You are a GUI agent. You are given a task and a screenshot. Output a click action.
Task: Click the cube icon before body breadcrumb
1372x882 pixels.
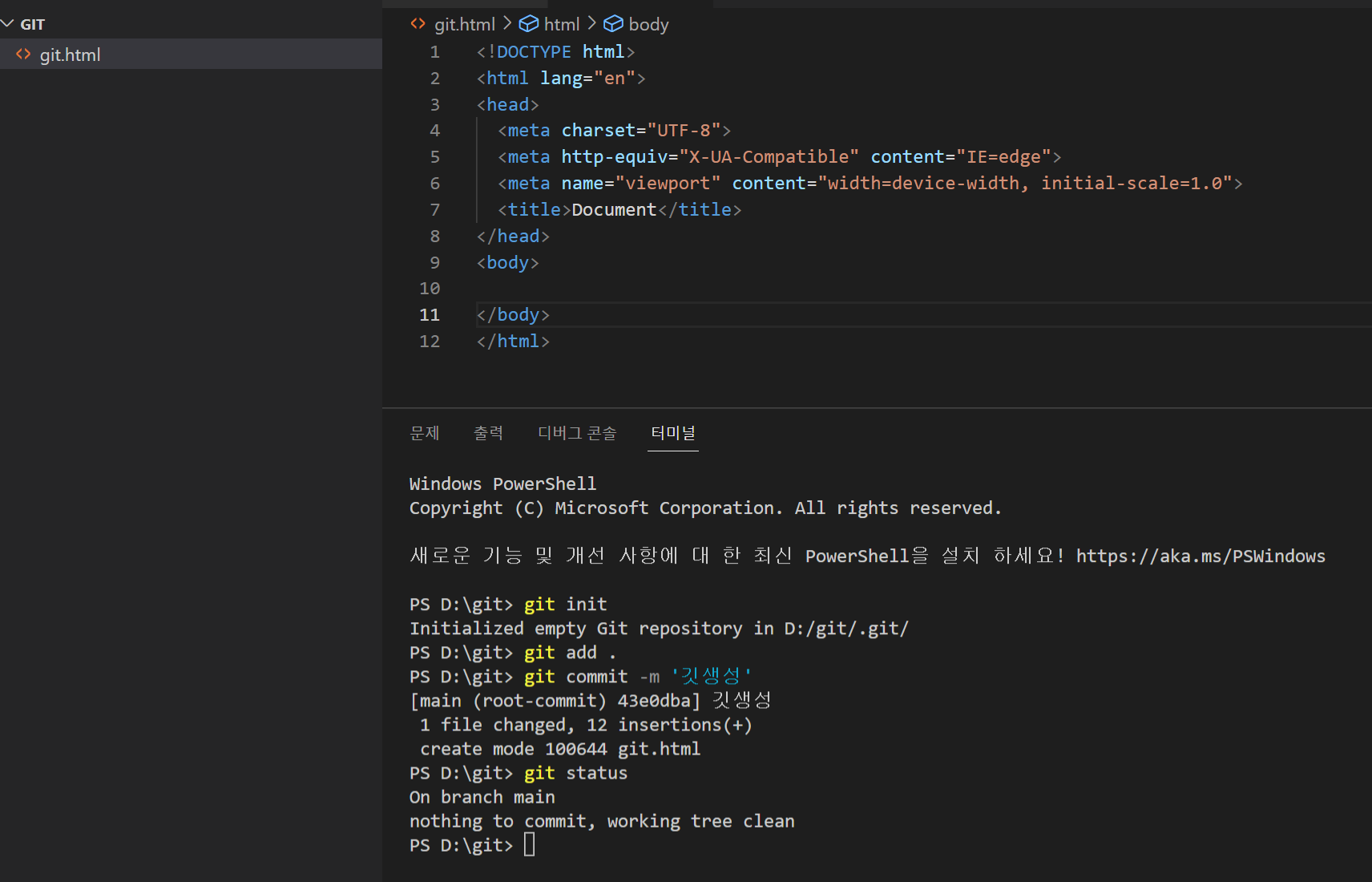point(613,24)
